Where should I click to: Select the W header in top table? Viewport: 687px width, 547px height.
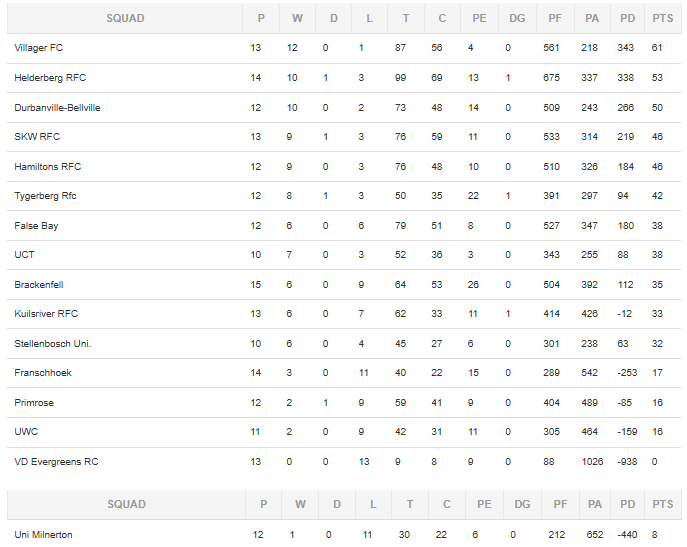[297, 18]
